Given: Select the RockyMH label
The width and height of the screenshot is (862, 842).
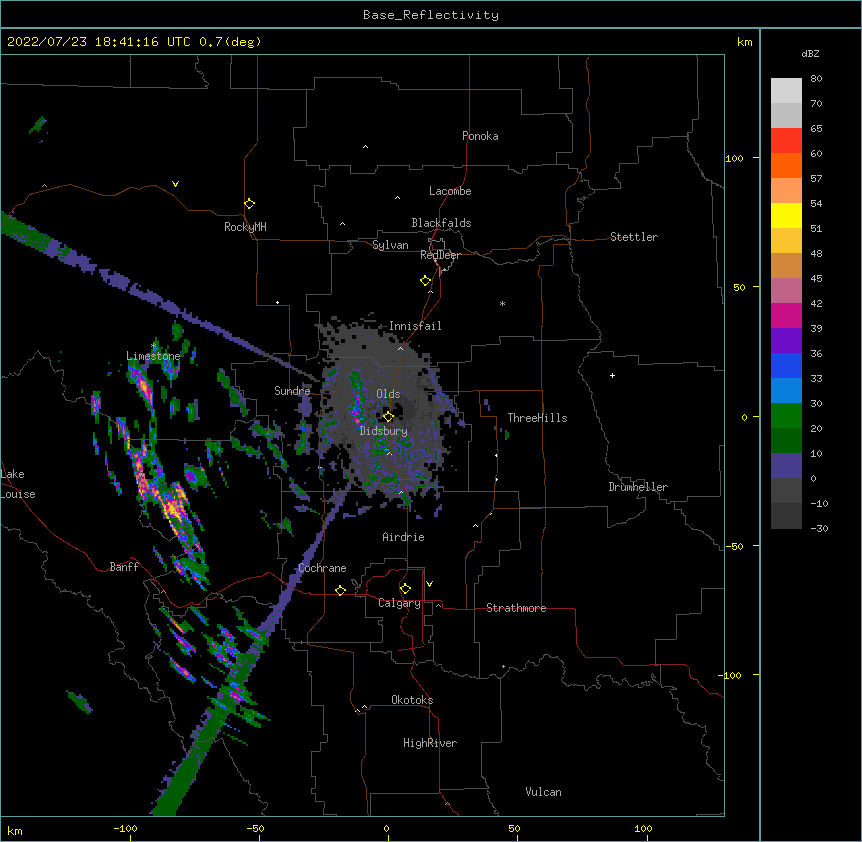Looking at the screenshot, I should click(x=245, y=227).
